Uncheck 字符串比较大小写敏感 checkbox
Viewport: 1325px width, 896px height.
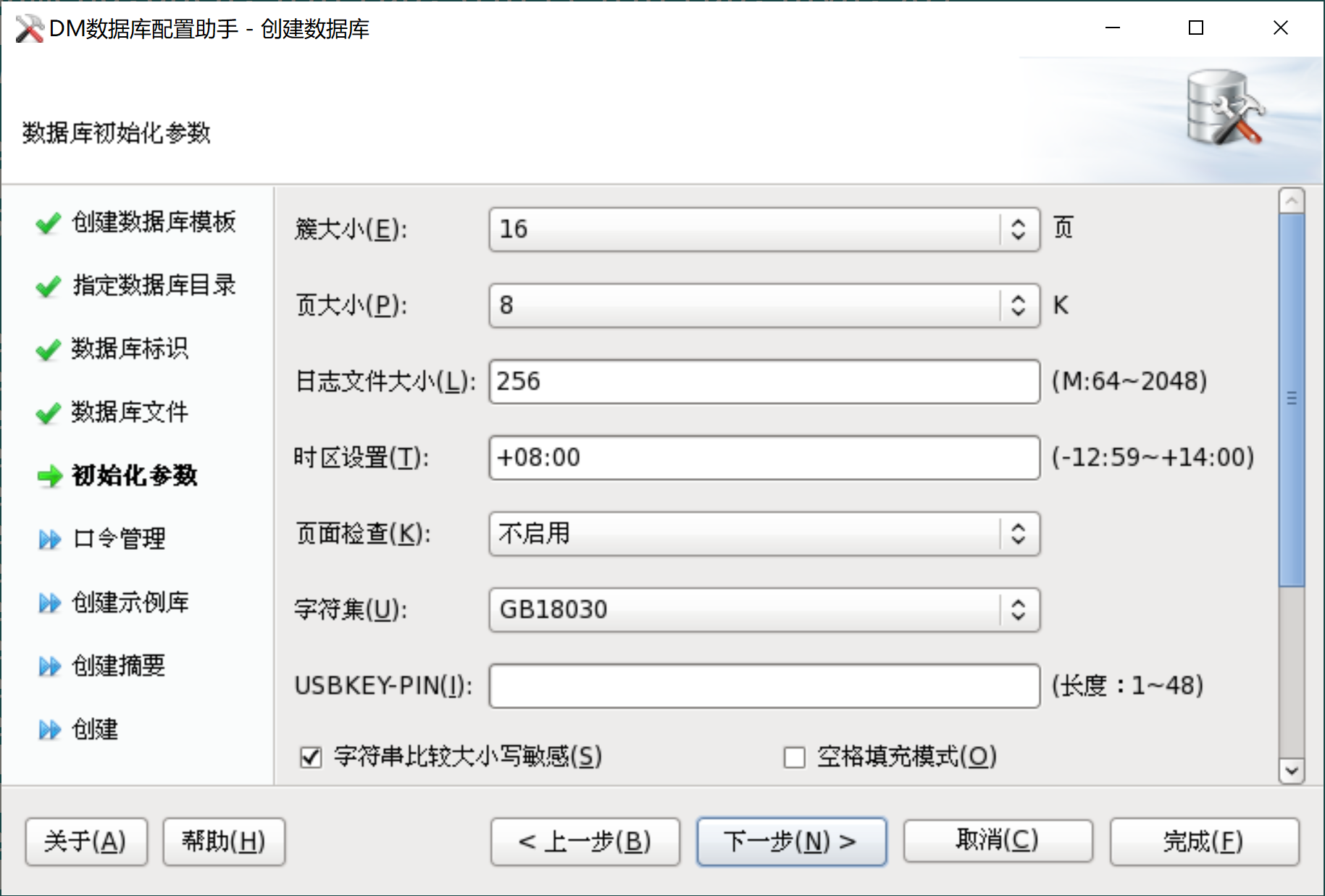(311, 758)
